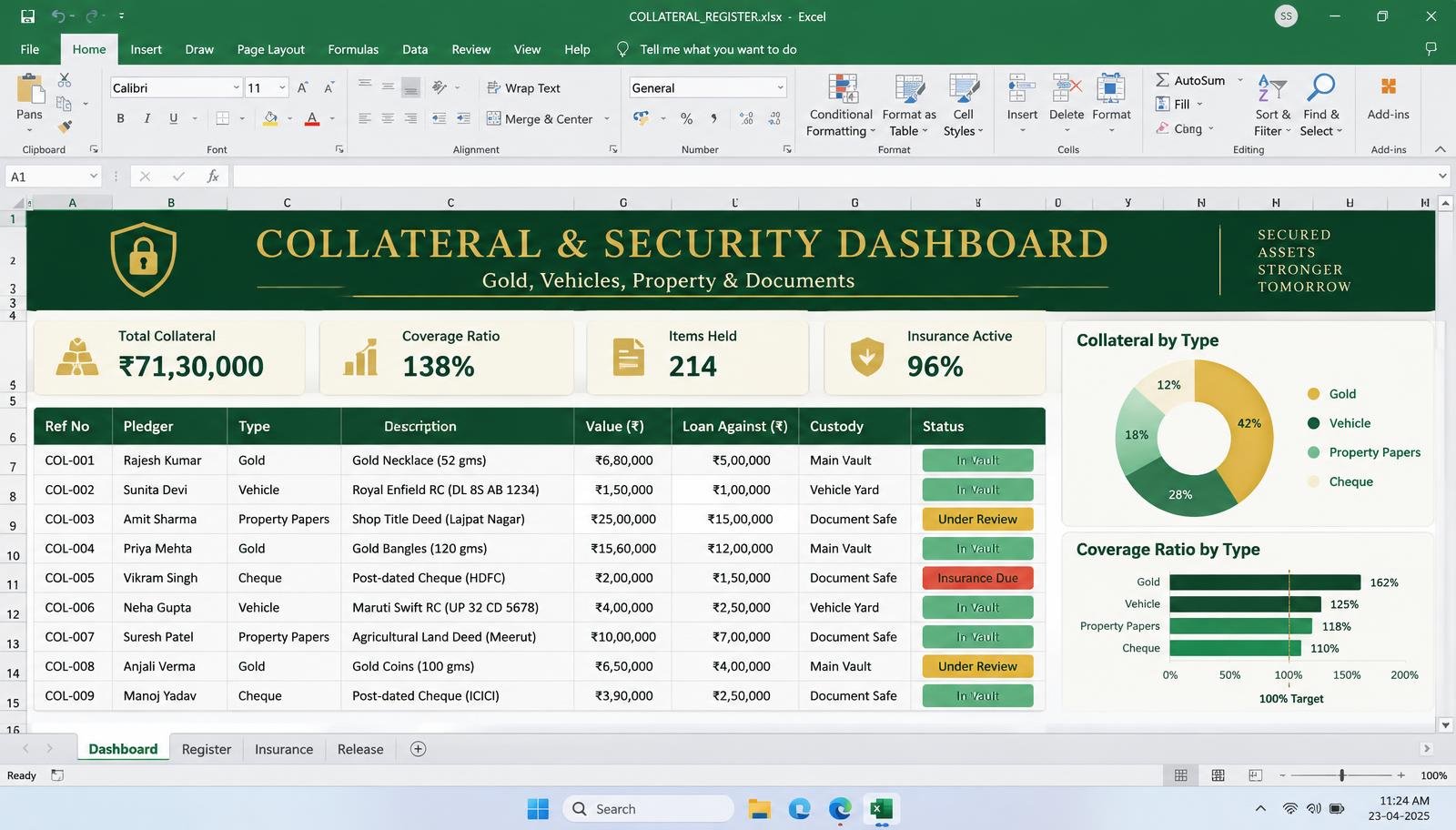Image resolution: width=1456 pixels, height=830 pixels.
Task: Switch to Normal view in status bar
Action: [x=1180, y=775]
